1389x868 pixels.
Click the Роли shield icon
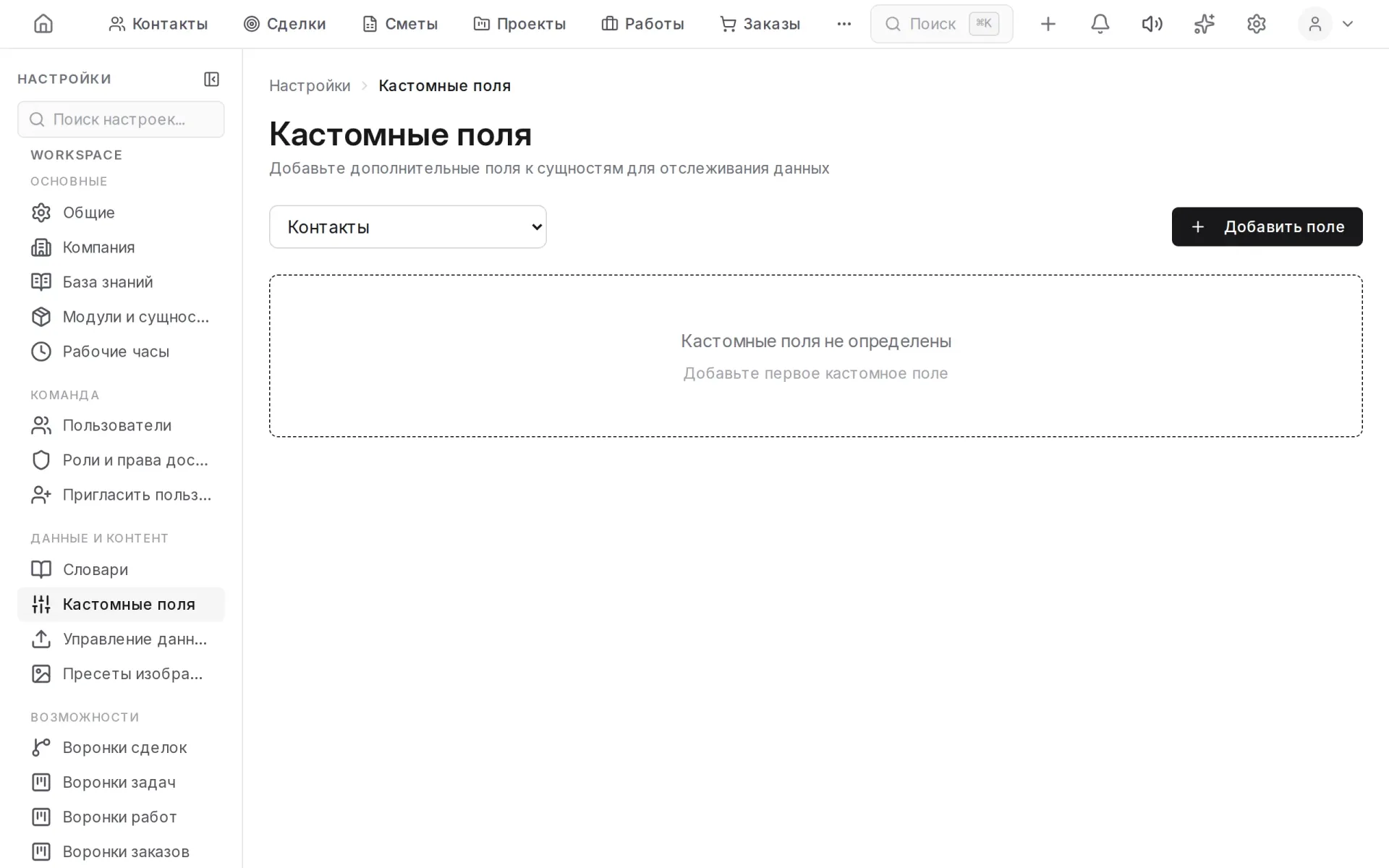pos(41,460)
